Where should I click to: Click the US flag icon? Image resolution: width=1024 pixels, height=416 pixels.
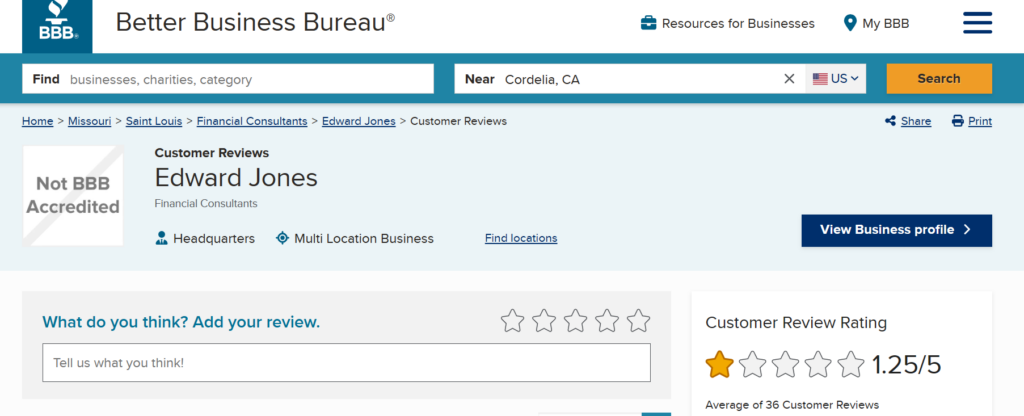(x=820, y=79)
